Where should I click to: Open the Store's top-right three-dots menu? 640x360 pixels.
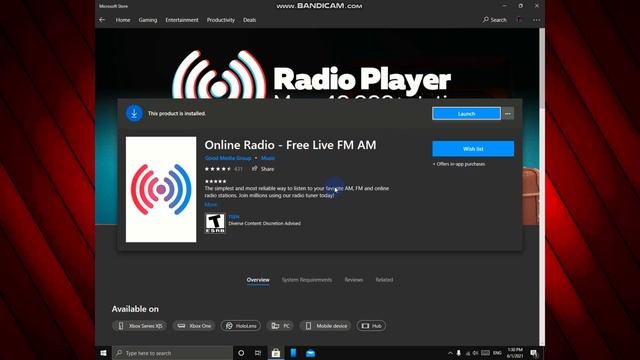pyautogui.click(x=536, y=20)
